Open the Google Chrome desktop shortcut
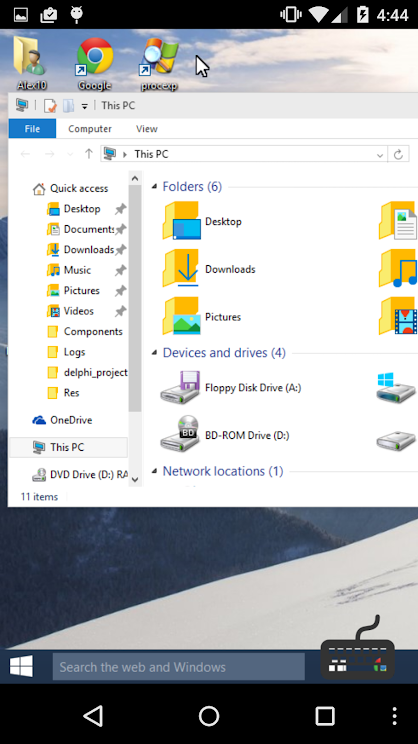The width and height of the screenshot is (418, 744). (95, 63)
